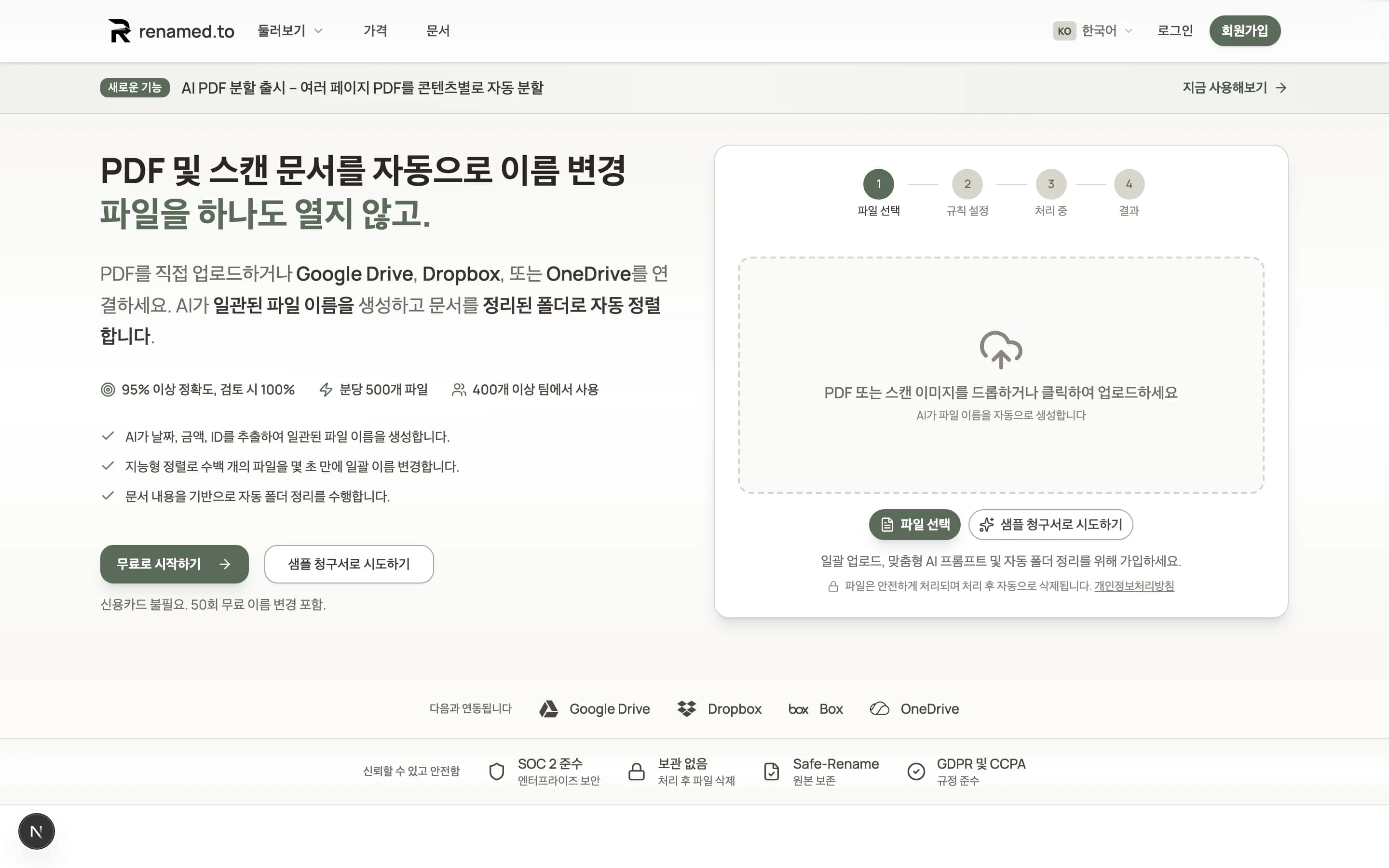Open the 한국어 language selector
This screenshot has height=868, width=1389.
pos(1100,30)
